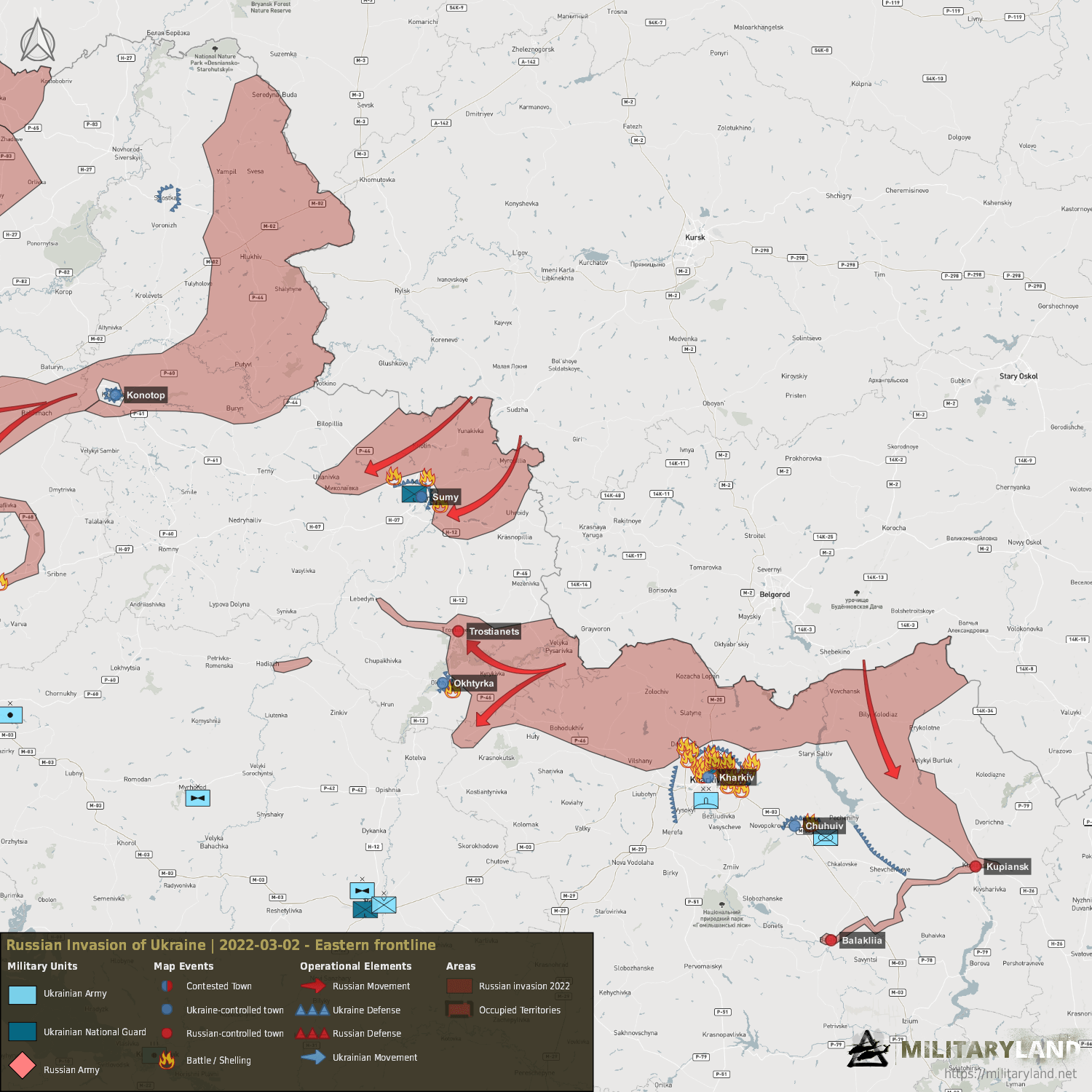This screenshot has width=1092, height=1092.
Task: Click the Konotop city label
Action: [x=146, y=395]
